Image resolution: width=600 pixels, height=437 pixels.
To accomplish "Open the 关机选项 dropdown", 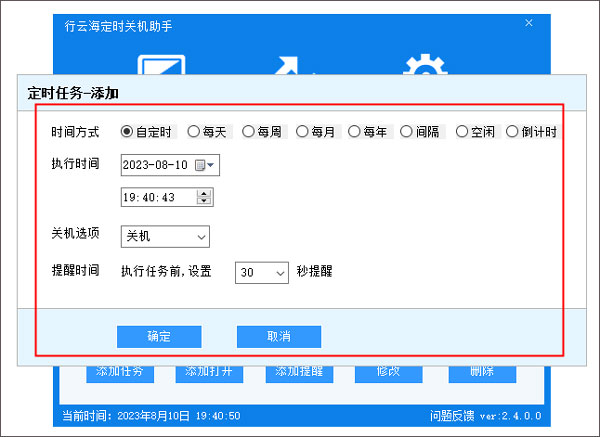I will click(165, 236).
